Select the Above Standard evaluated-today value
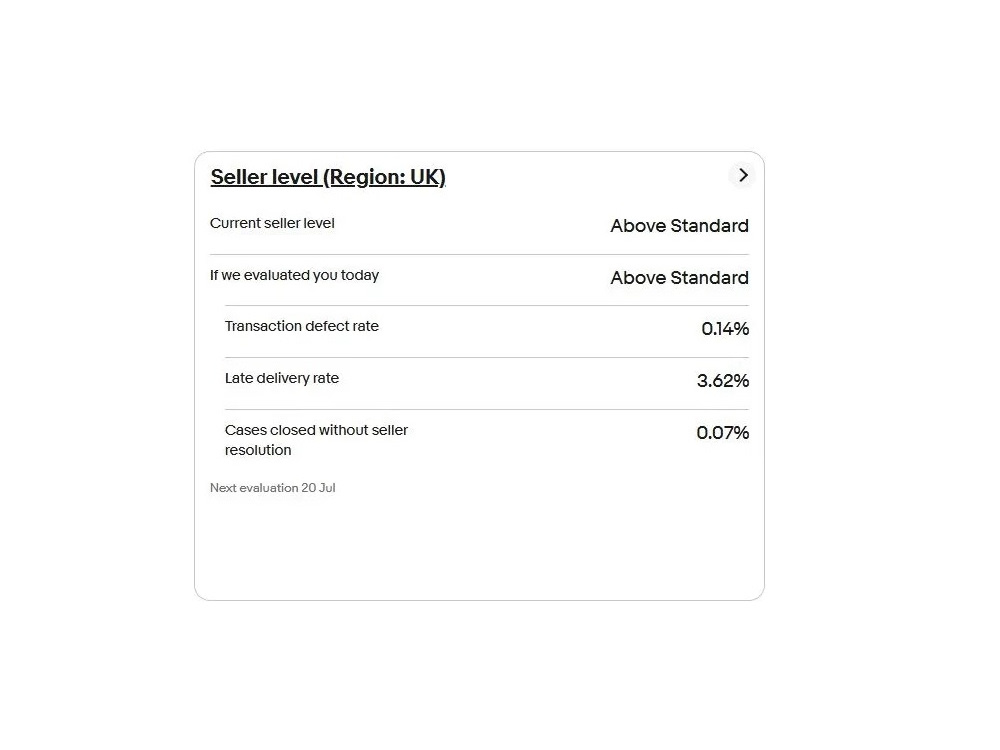Image resolution: width=1000 pixels, height=750 pixels. click(x=679, y=278)
